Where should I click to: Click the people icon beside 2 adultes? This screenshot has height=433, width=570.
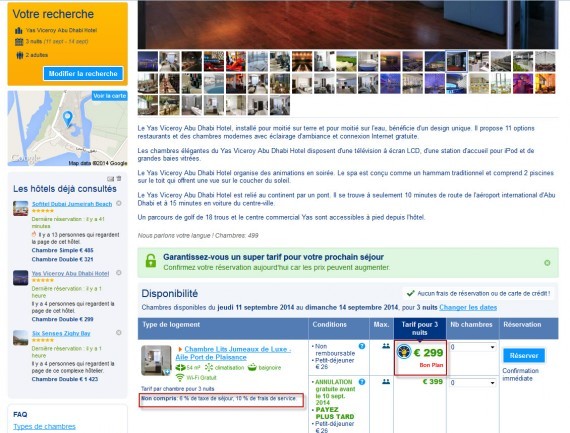[20, 55]
